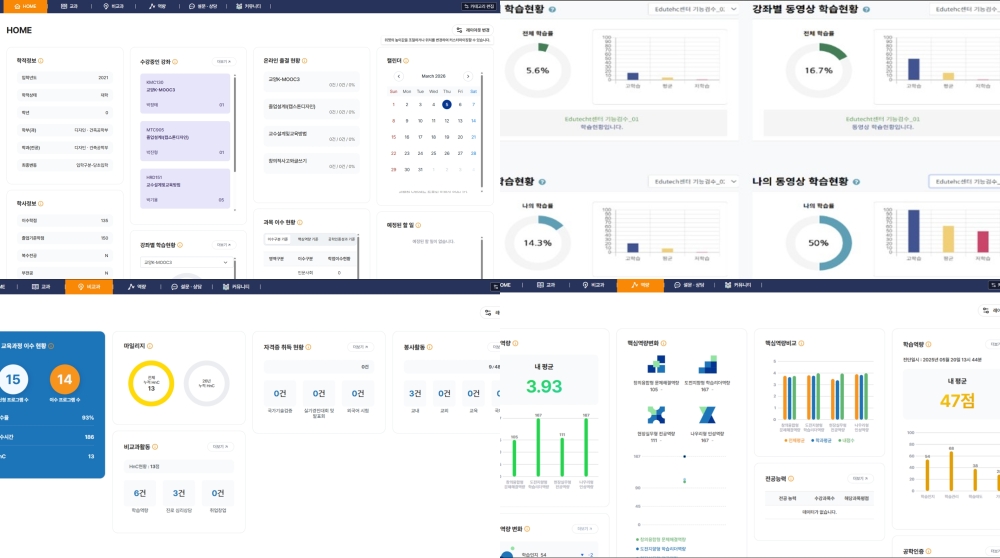Go to the previous month in the calendar
The image size is (1000, 558).
399,76
